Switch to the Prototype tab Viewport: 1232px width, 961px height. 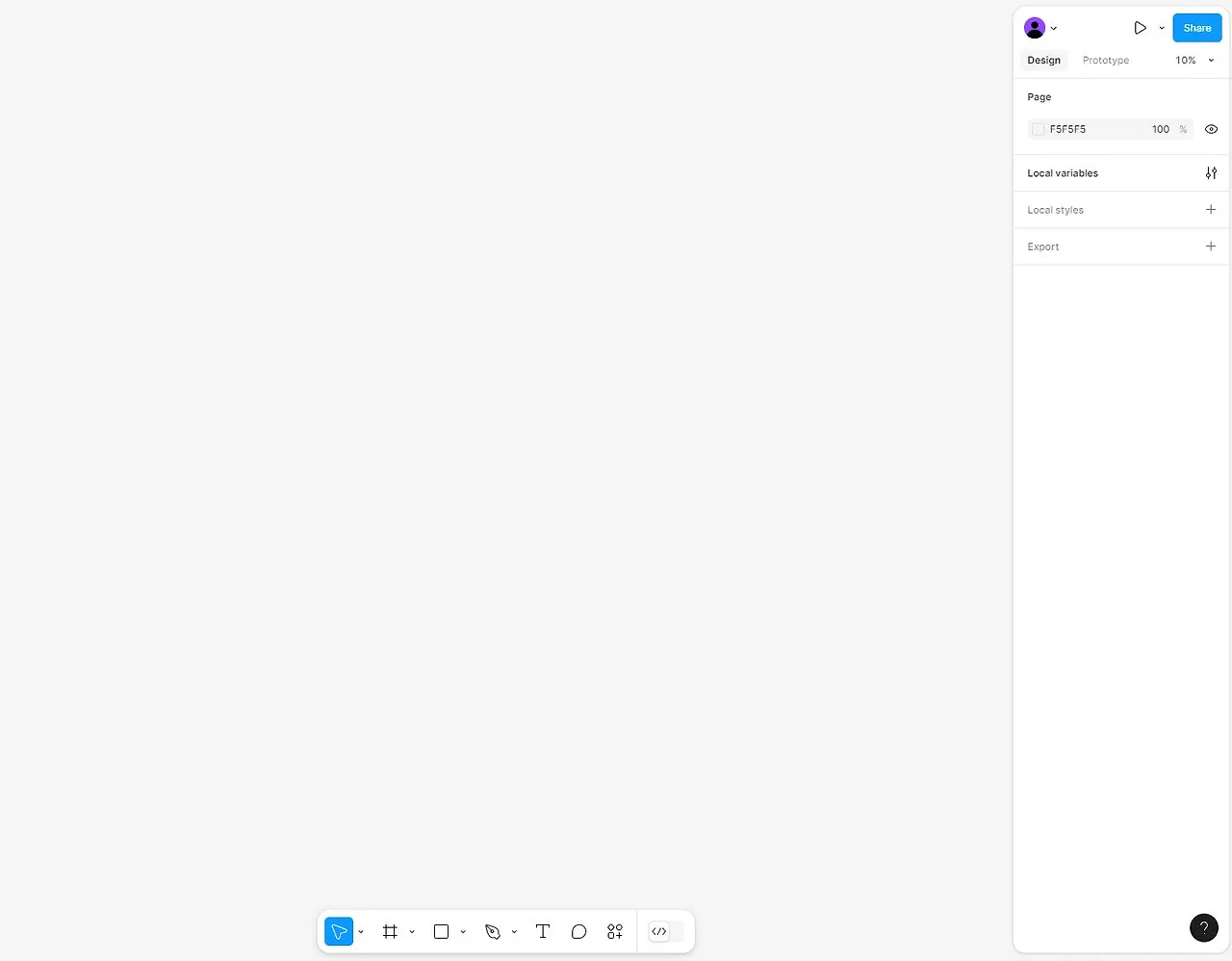coord(1106,60)
